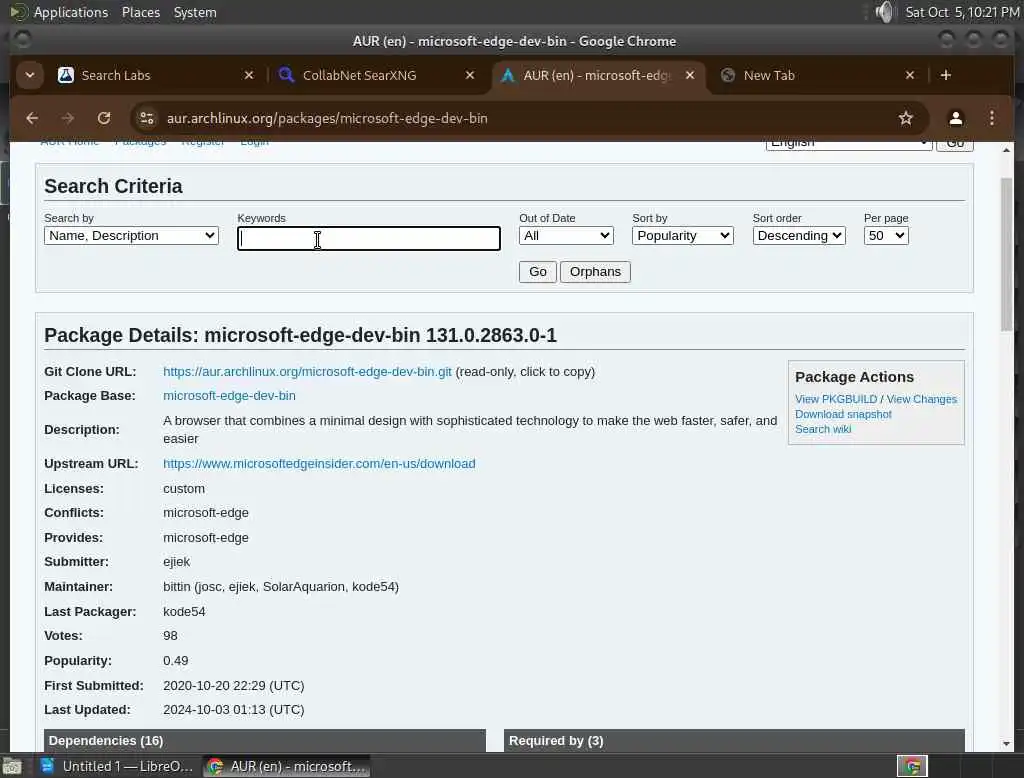
Task: Click the Keywords input field
Action: (x=369, y=238)
